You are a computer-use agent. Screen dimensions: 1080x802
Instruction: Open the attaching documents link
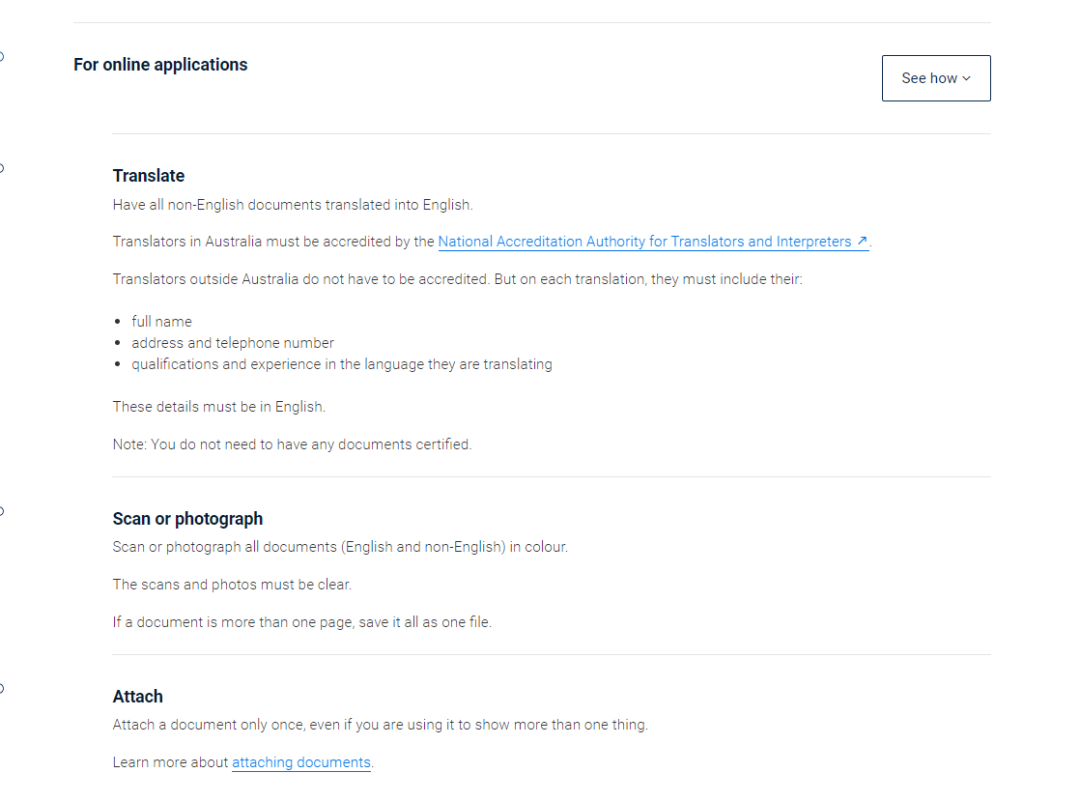coord(301,763)
